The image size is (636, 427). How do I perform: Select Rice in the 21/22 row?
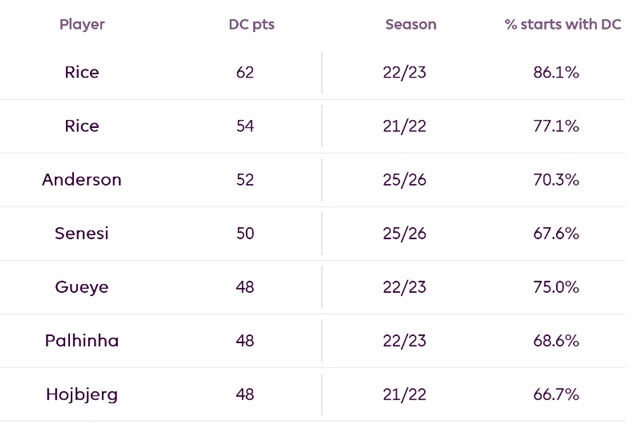pos(82,126)
